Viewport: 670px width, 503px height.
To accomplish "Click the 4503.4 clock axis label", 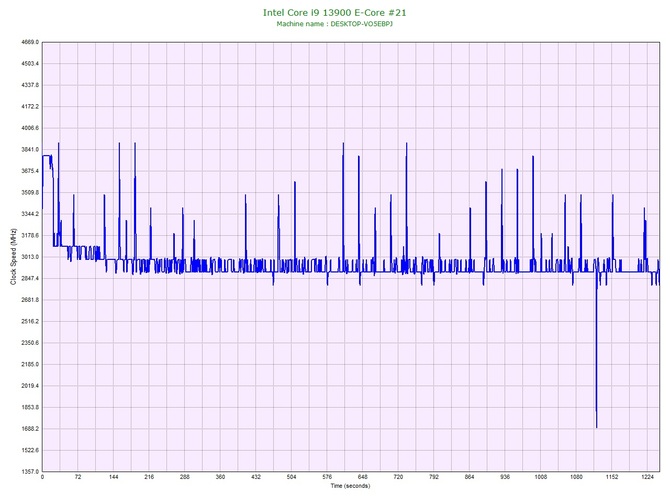I will pyautogui.click(x=30, y=64).
